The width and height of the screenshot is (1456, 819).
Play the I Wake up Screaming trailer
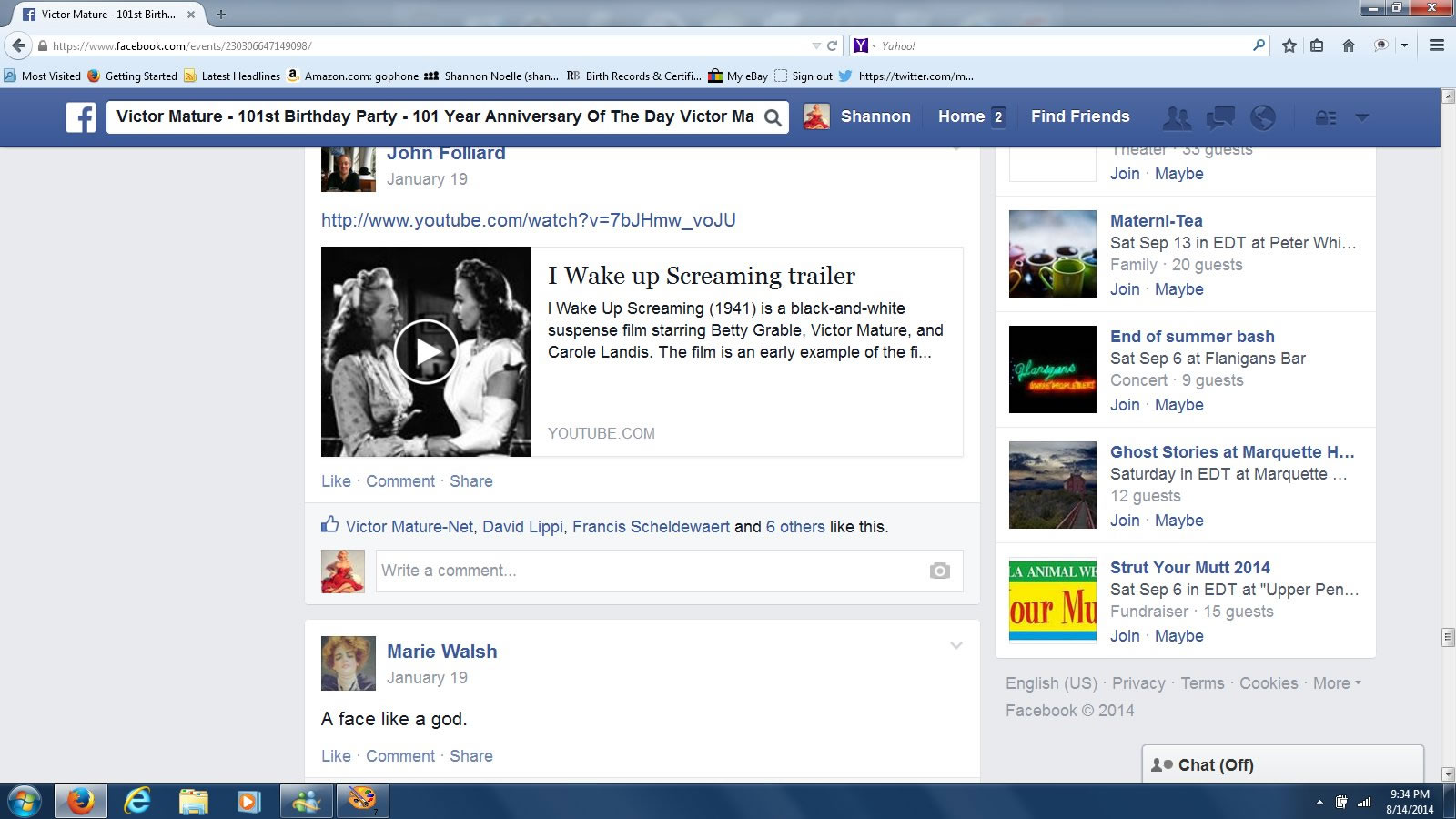(426, 351)
